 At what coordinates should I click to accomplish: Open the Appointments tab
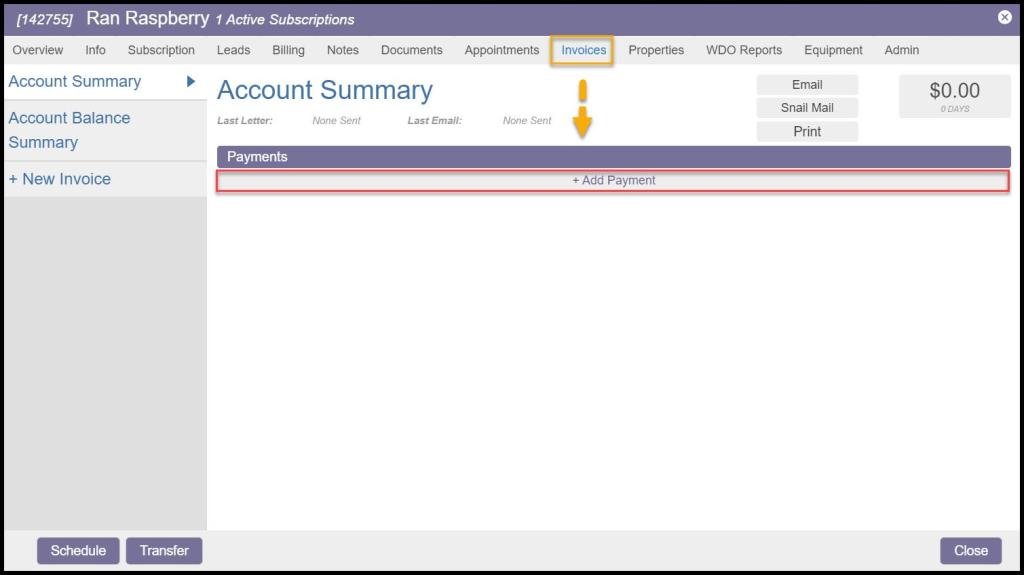[x=501, y=50]
